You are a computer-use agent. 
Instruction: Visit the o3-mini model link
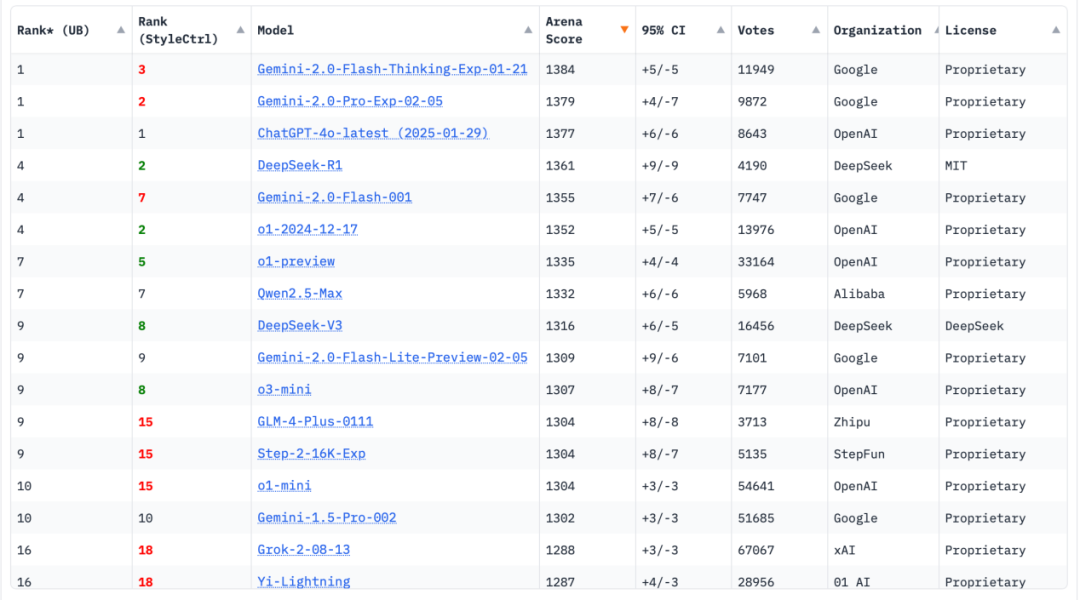click(x=285, y=390)
